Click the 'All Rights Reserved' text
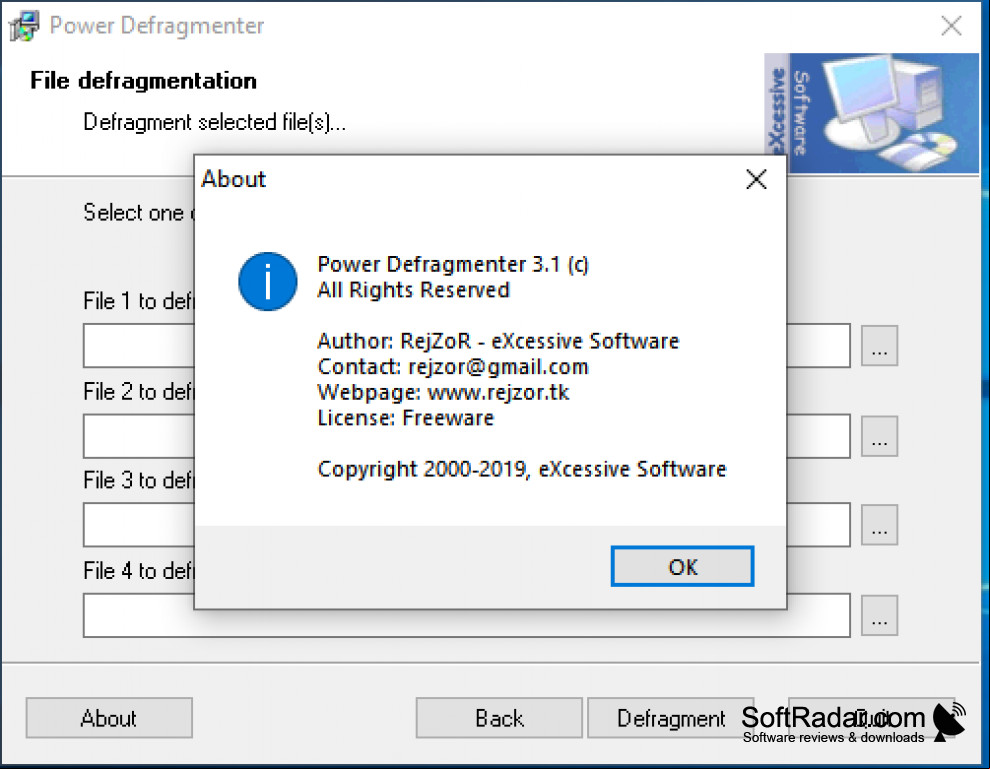This screenshot has width=990, height=769. 413,290
